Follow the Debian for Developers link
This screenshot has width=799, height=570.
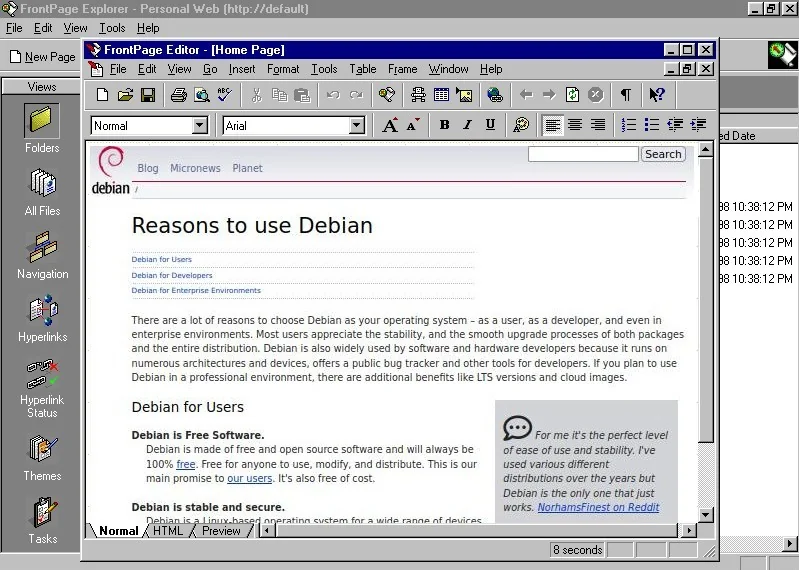click(x=172, y=275)
